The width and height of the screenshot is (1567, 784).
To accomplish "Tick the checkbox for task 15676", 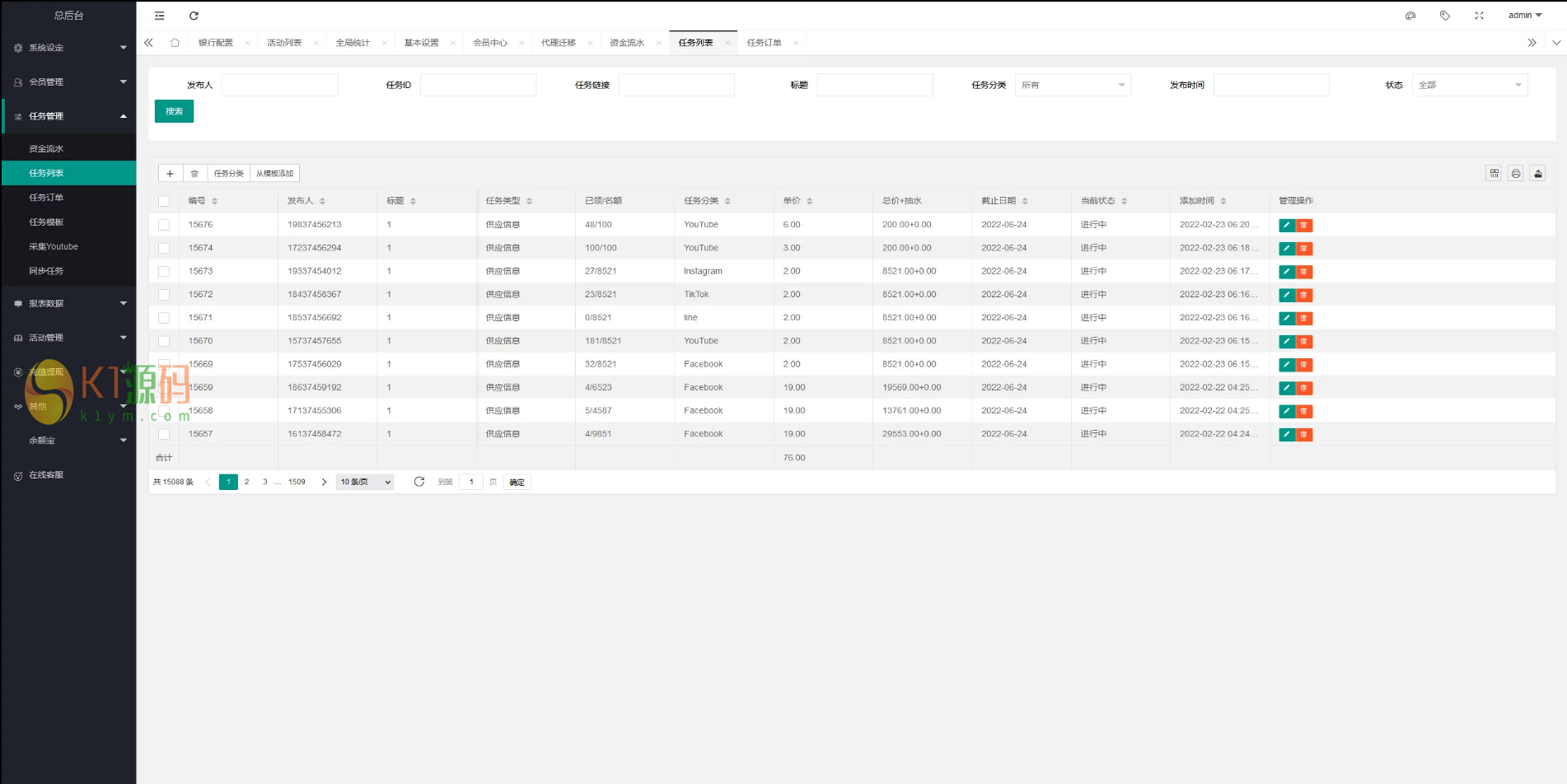I will pyautogui.click(x=164, y=225).
